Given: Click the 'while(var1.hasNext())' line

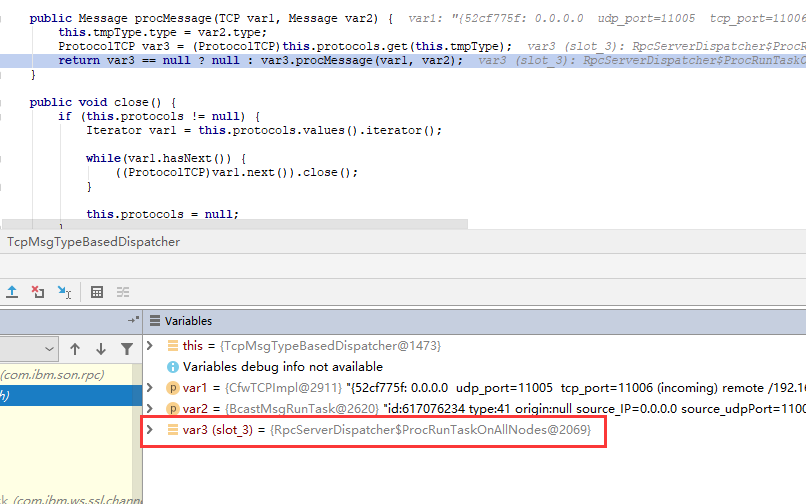Looking at the screenshot, I should (166, 158).
